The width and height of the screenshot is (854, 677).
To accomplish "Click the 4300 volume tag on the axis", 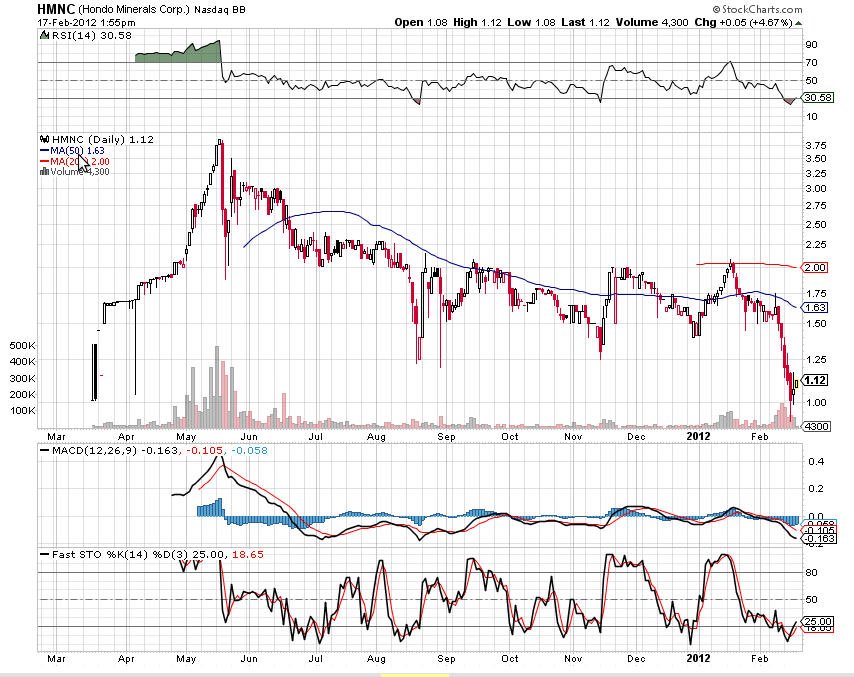I will [x=817, y=426].
